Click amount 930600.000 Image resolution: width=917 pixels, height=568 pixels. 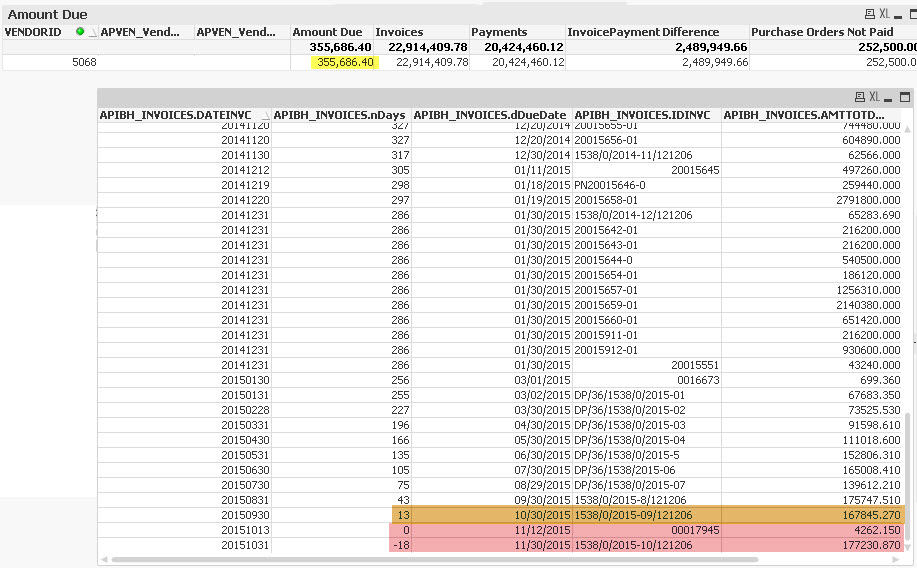tap(871, 350)
